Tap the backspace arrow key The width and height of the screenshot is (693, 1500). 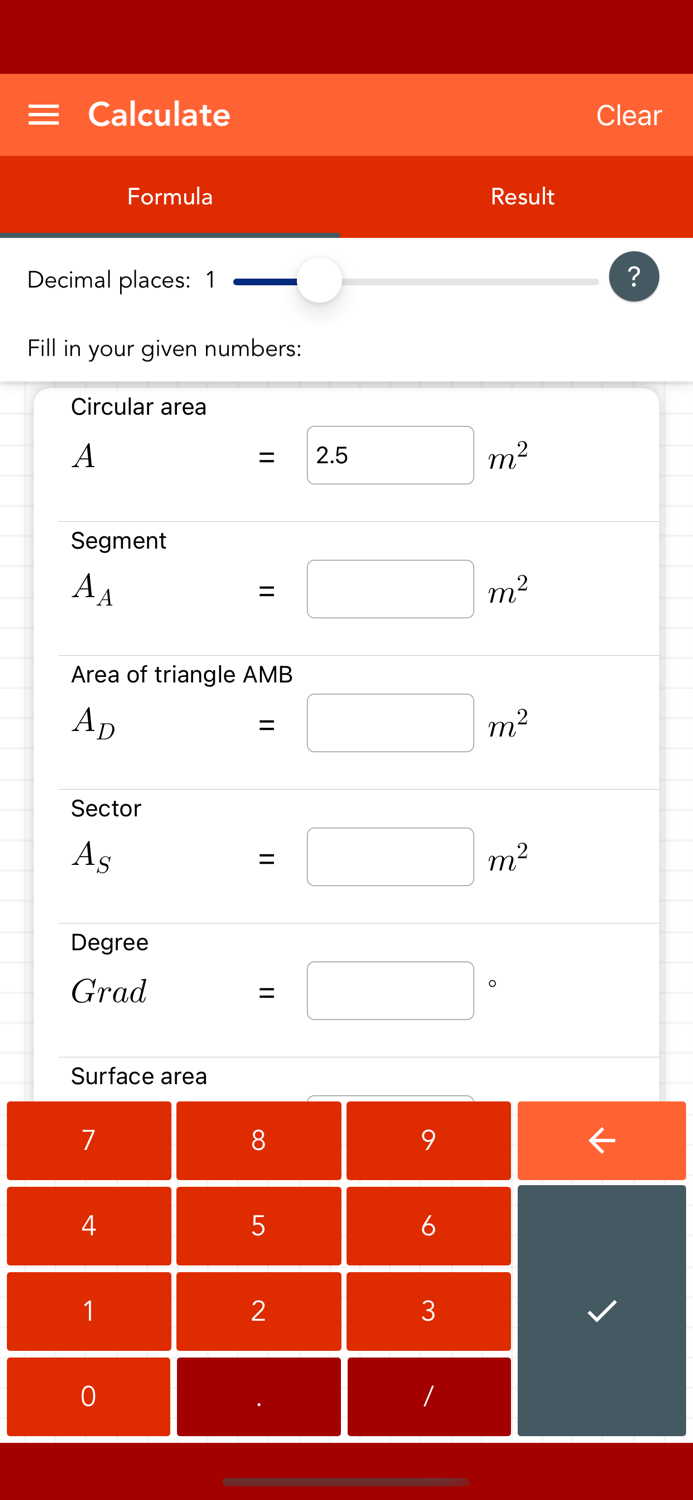click(x=602, y=1140)
